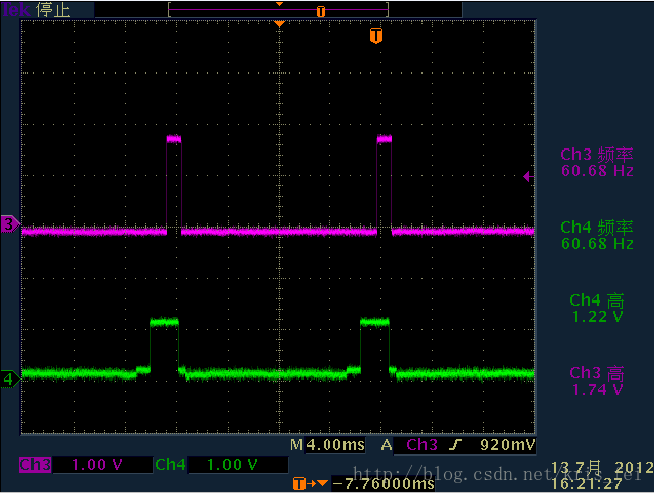Click the magenta 60.68 Hz Ch3 reading
The width and height of the screenshot is (654, 494).
tap(597, 171)
